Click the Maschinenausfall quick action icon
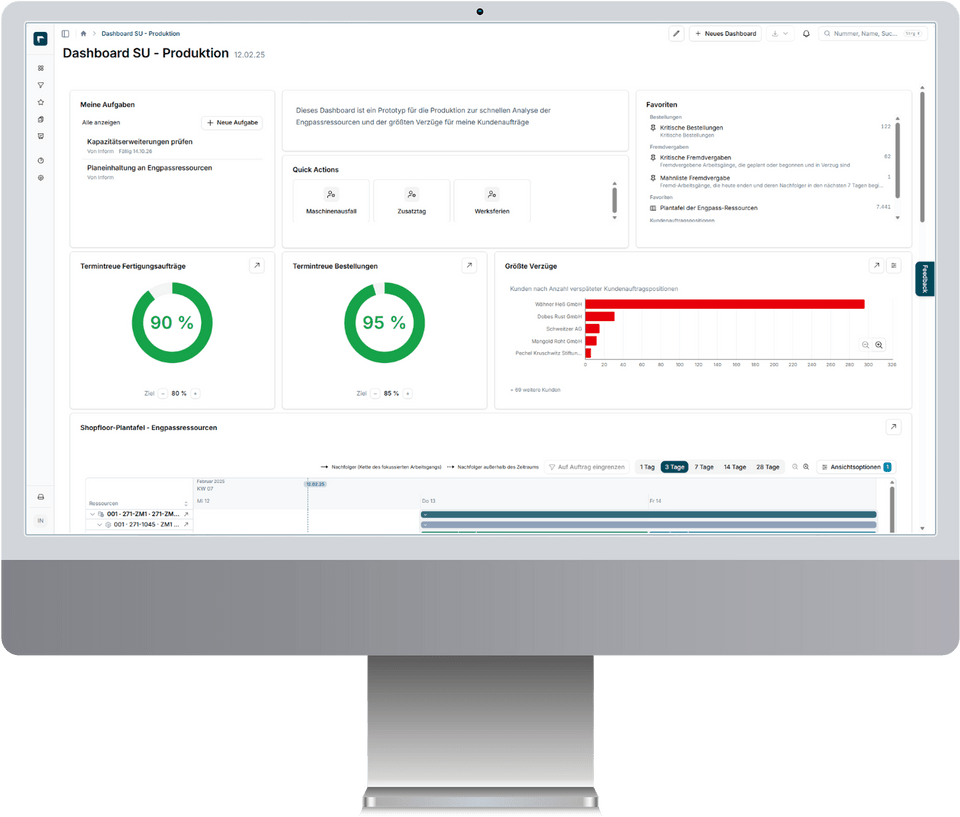 pos(331,194)
